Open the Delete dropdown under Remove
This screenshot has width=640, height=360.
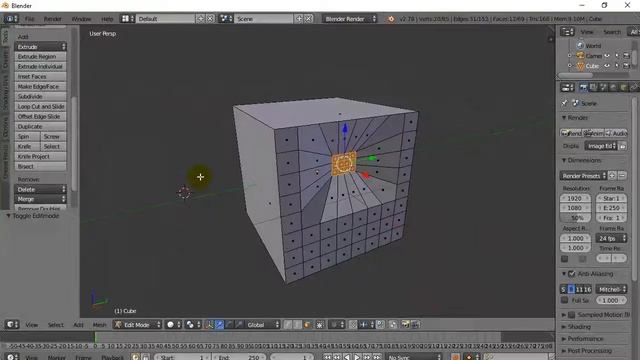click(40, 189)
